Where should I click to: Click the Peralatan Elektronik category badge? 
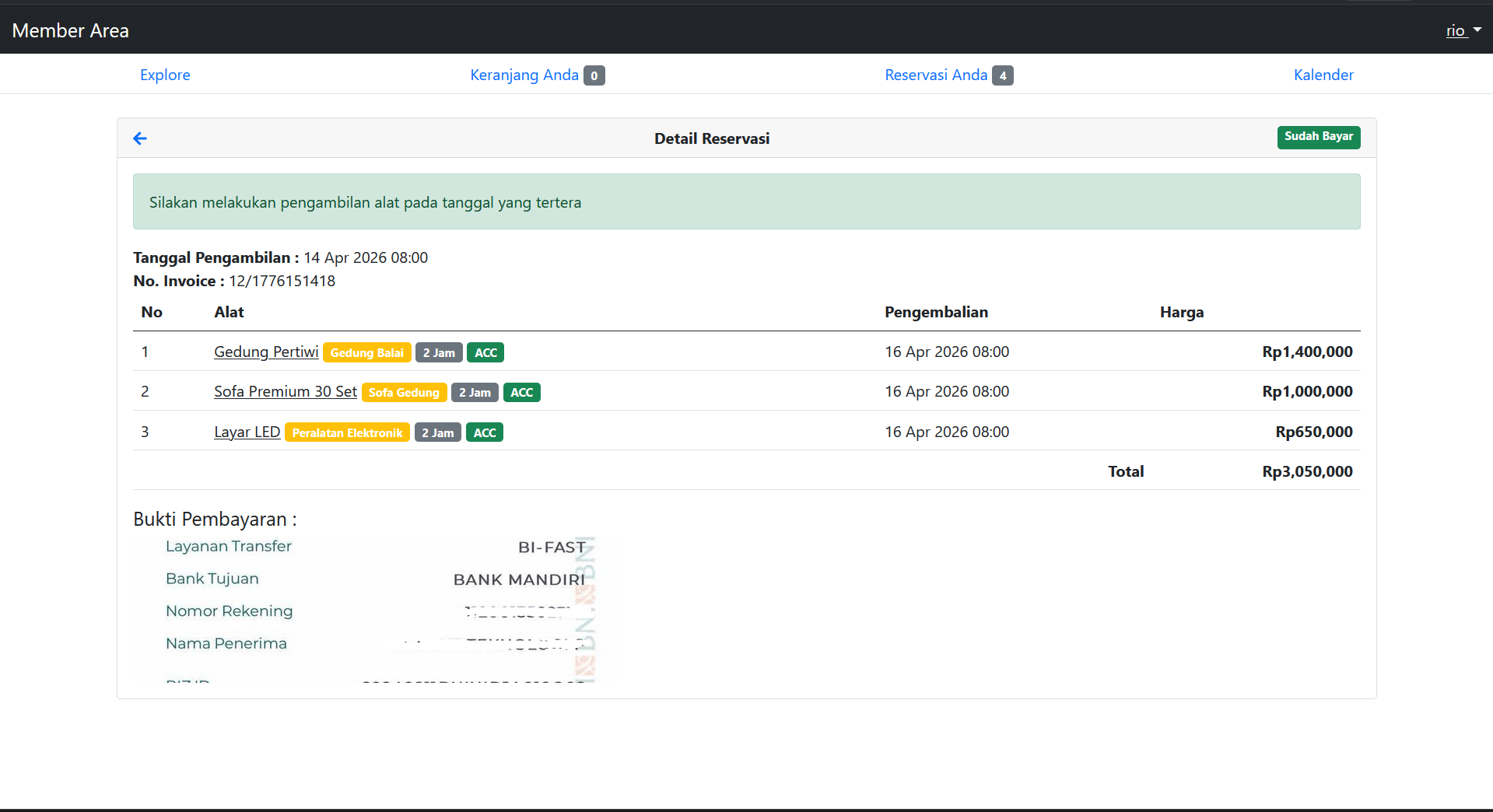click(x=347, y=432)
